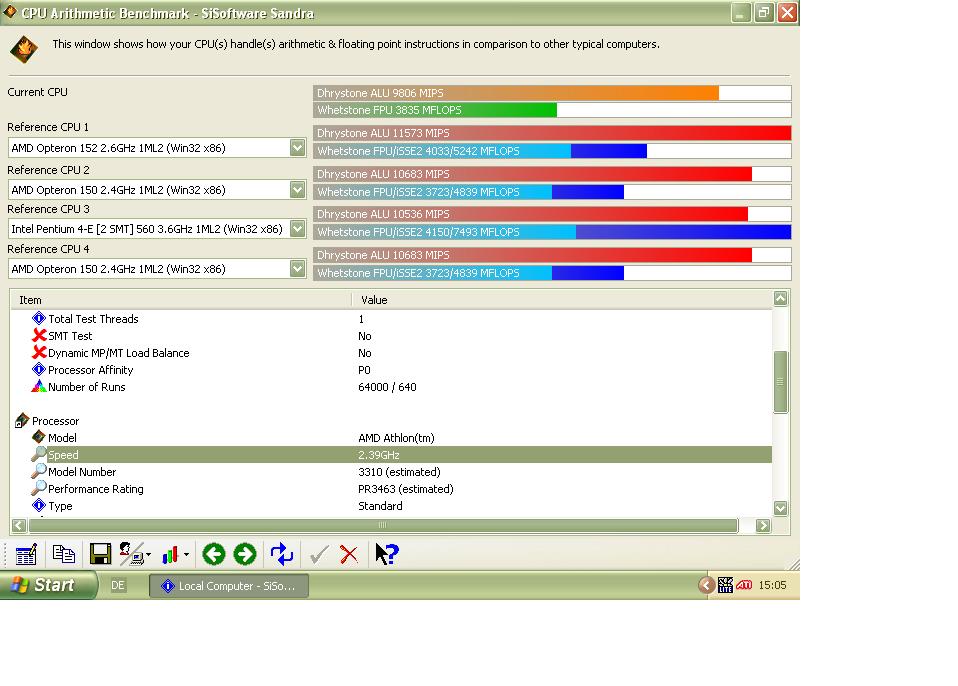Expand hidden tray icons with the round arrow

[x=706, y=585]
